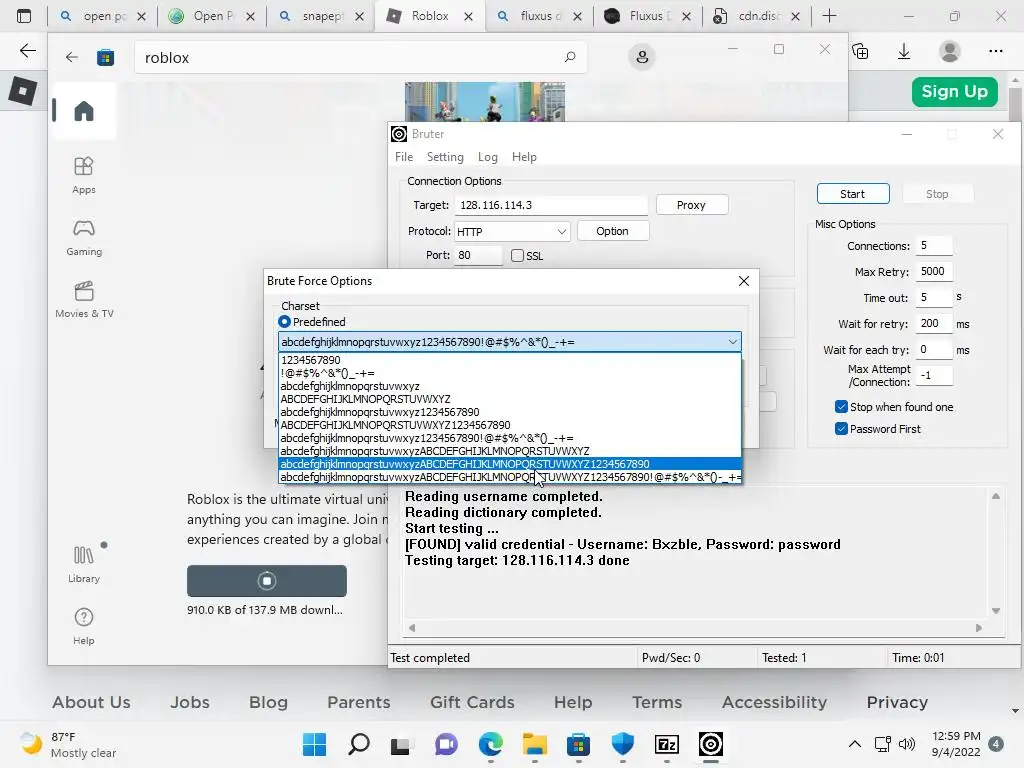Image resolution: width=1024 pixels, height=768 pixels.
Task: Click the Port field showing 80
Action: click(x=478, y=255)
